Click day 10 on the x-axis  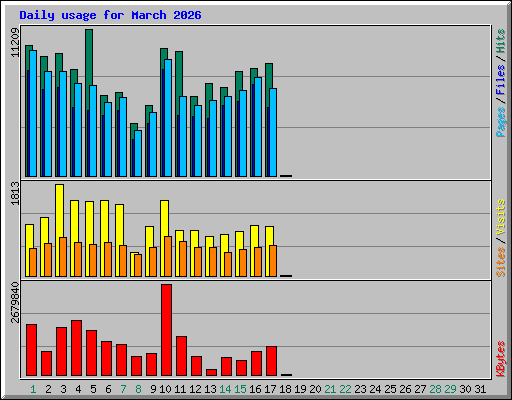[165, 389]
